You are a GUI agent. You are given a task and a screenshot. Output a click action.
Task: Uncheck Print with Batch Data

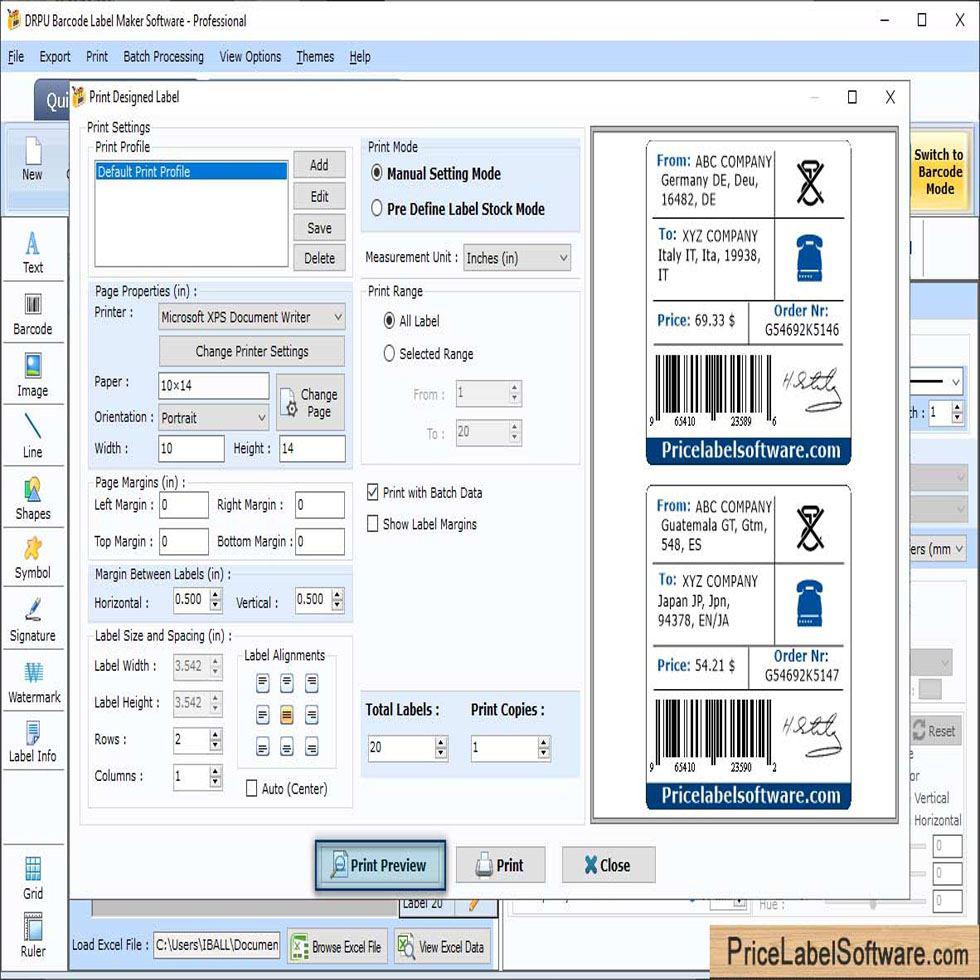373,493
